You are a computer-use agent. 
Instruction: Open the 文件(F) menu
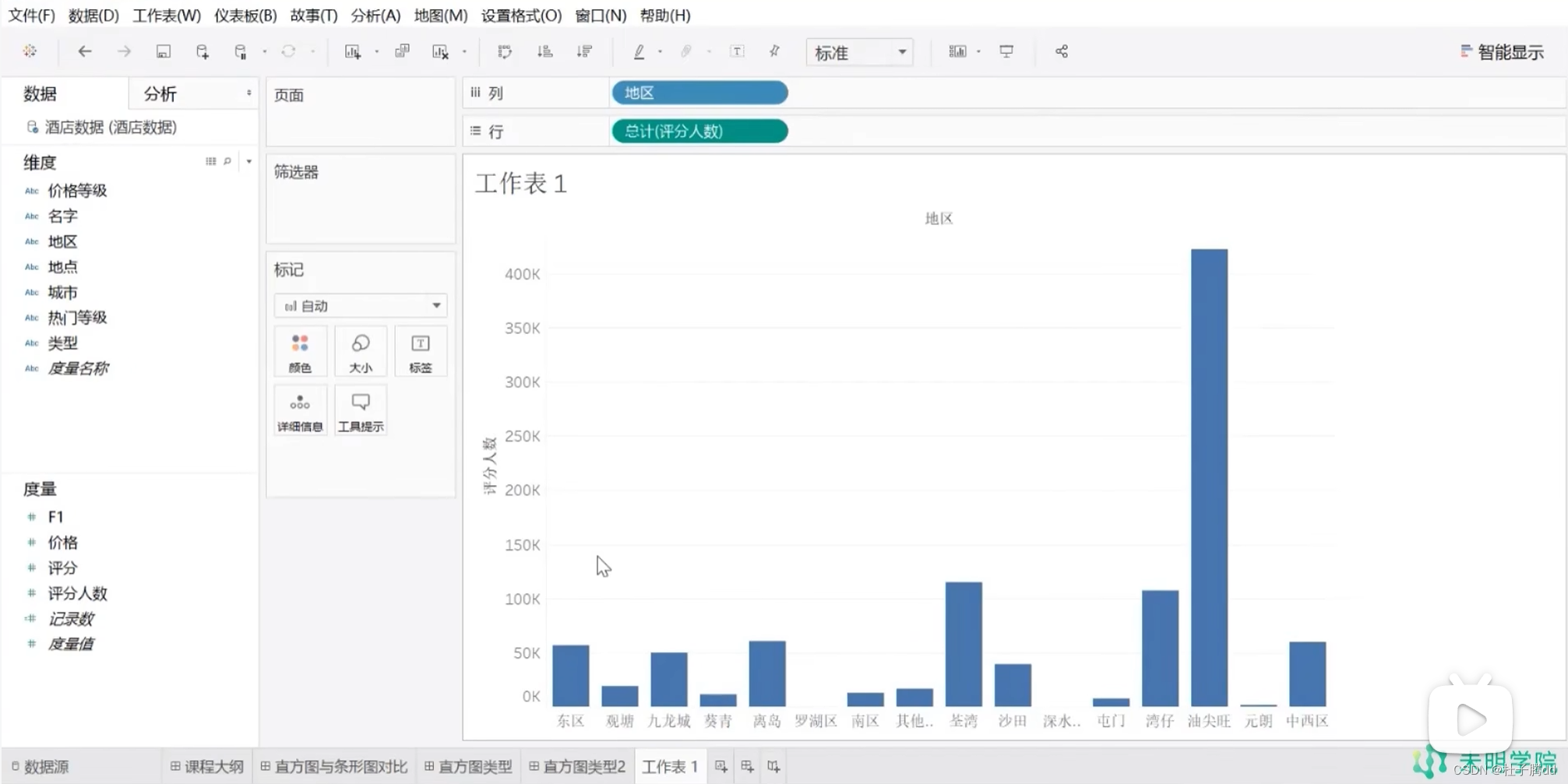[x=32, y=15]
